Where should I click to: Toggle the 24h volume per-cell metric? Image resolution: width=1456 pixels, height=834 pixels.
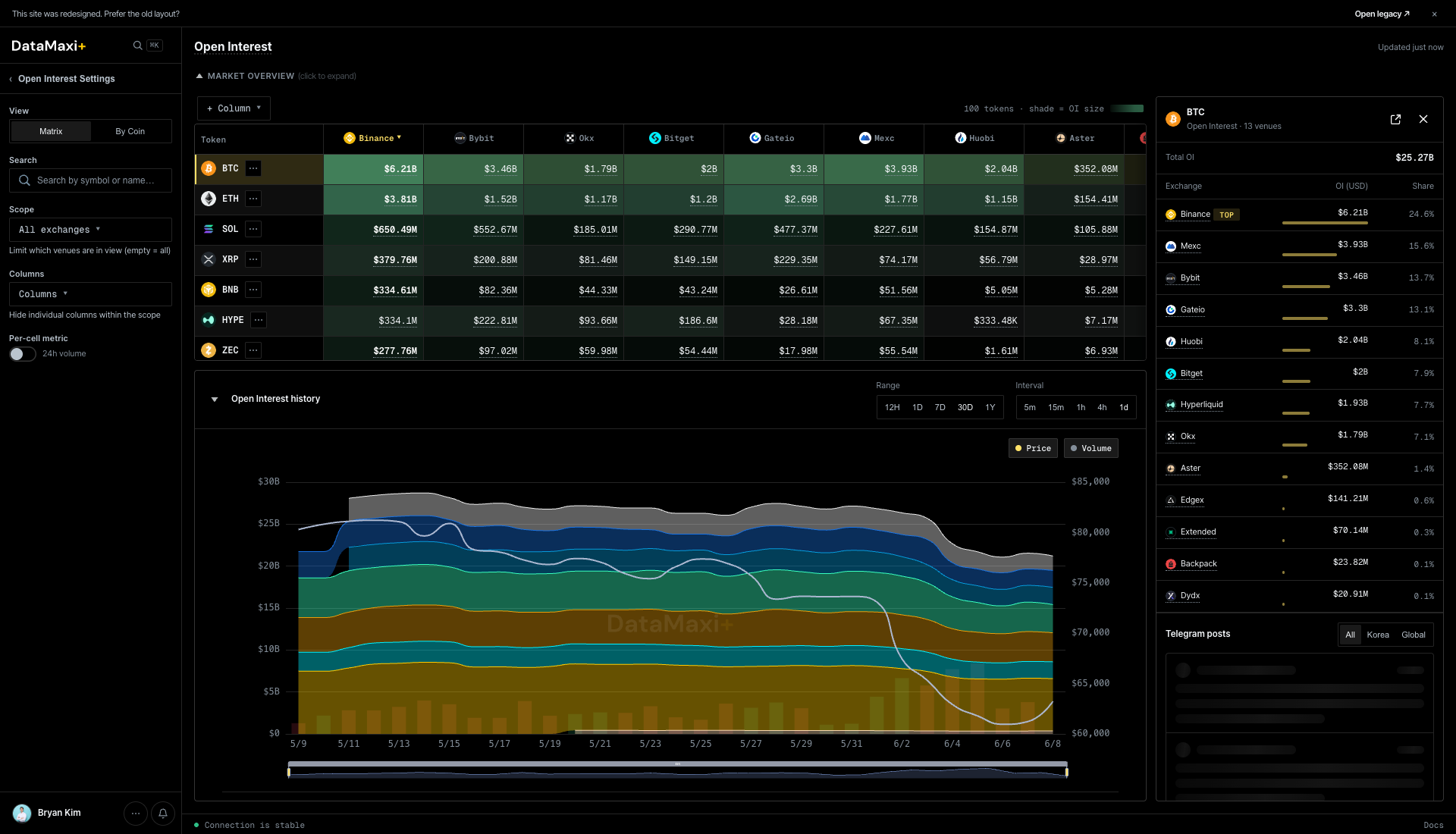[x=23, y=354]
